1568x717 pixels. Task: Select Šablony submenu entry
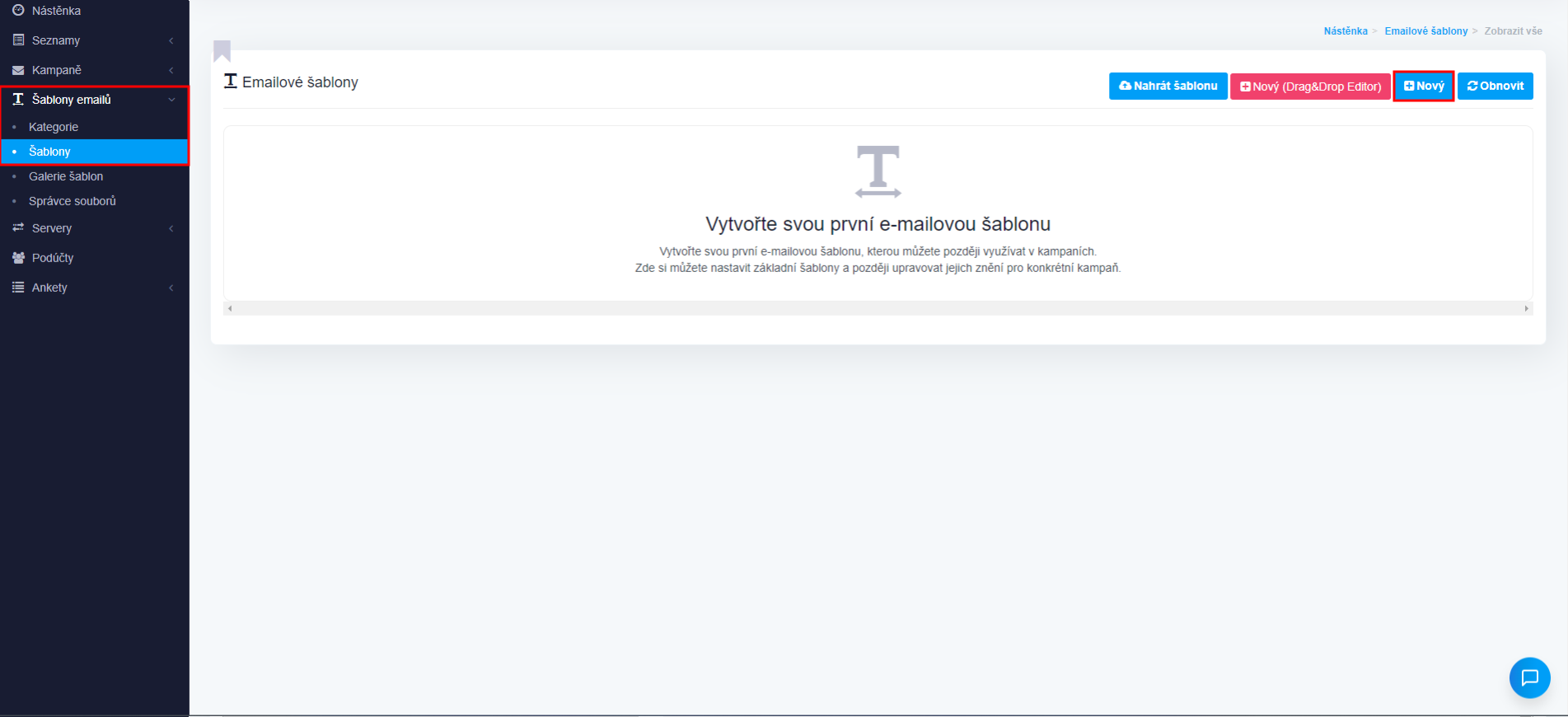point(95,152)
